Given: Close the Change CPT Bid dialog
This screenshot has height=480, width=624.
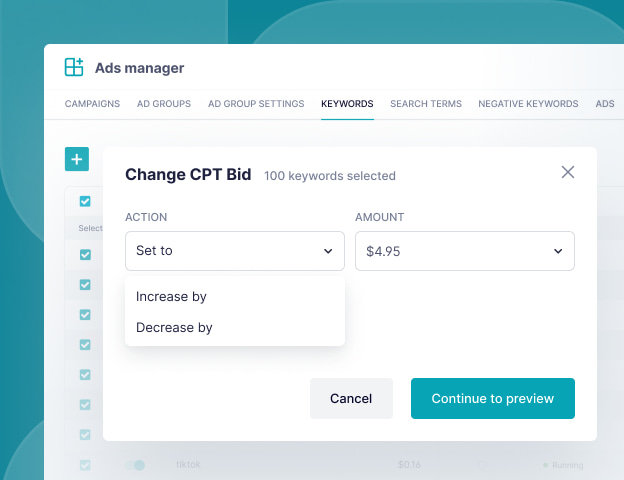Looking at the screenshot, I should pyautogui.click(x=568, y=172).
